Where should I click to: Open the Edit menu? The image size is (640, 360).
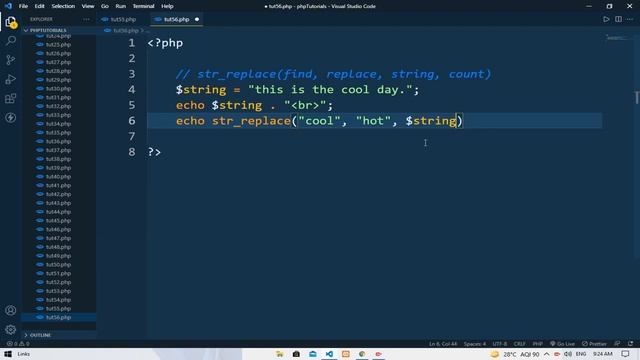pyautogui.click(x=39, y=6)
